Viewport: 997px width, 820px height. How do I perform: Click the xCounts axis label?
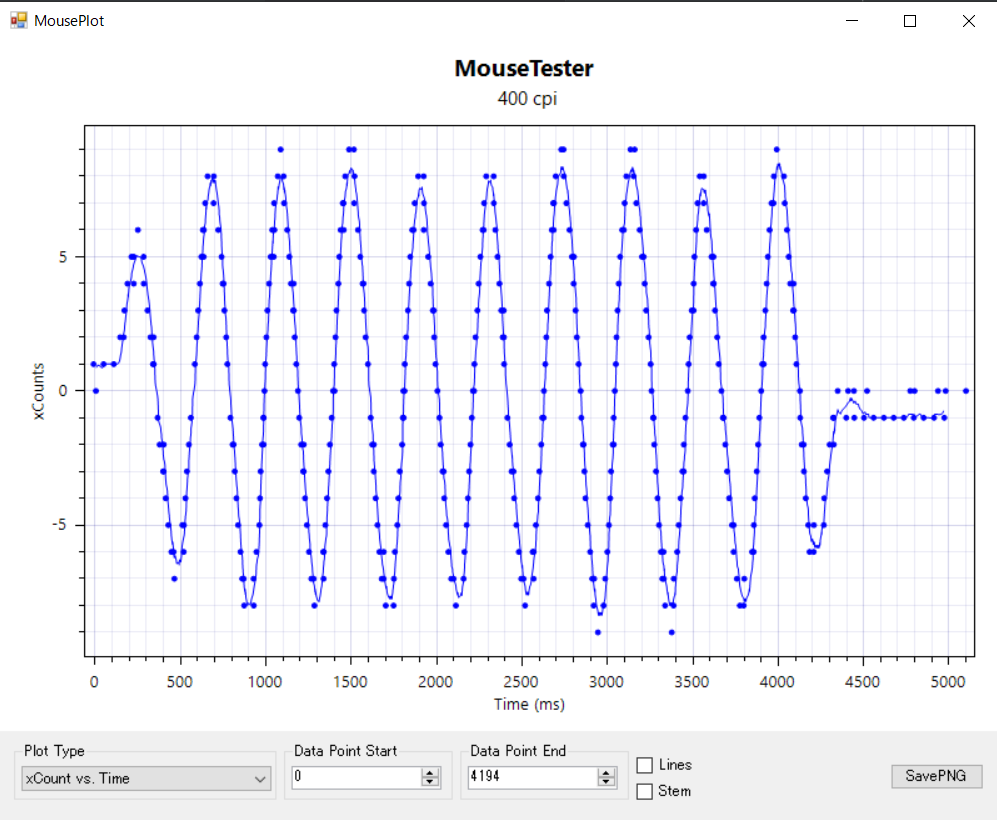[x=38, y=391]
